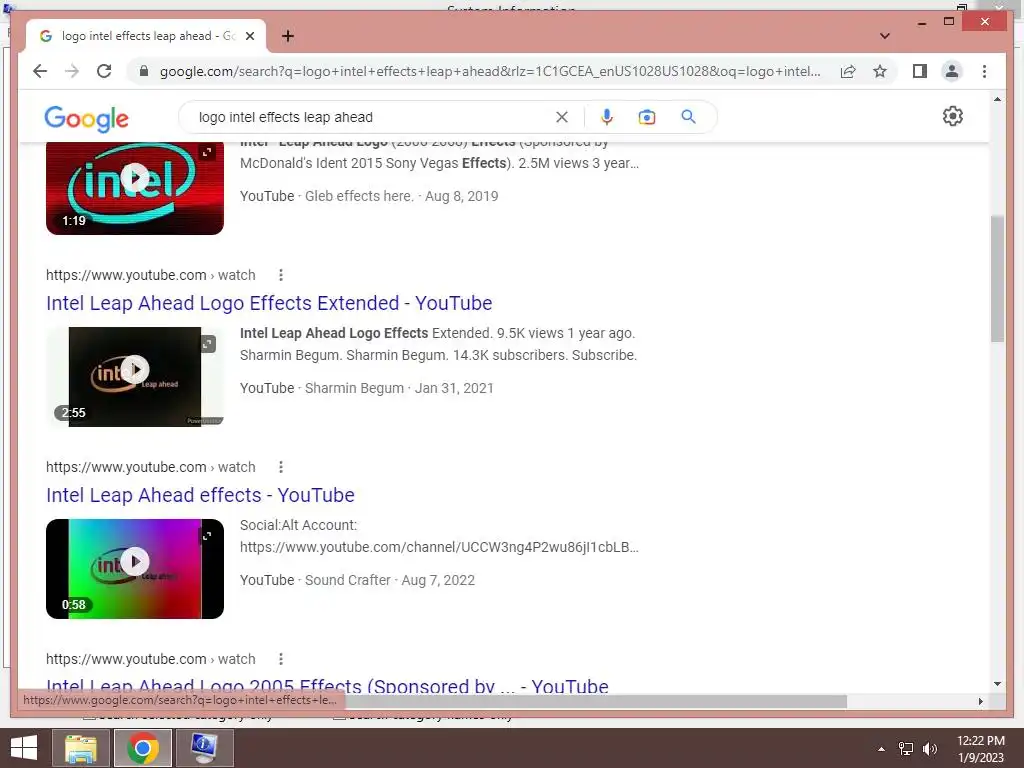Open the network tray icon
Viewport: 1024px width, 768px height.
tap(906, 749)
